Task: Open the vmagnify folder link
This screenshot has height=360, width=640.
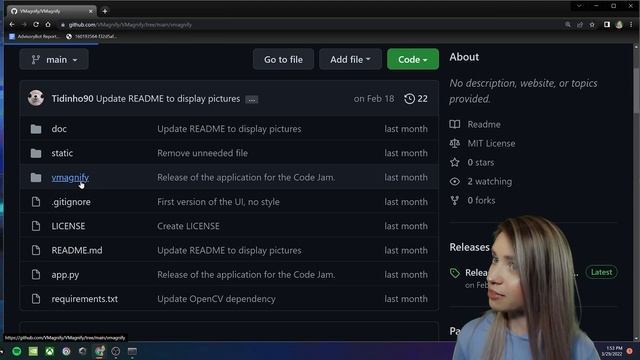Action: pos(70,178)
